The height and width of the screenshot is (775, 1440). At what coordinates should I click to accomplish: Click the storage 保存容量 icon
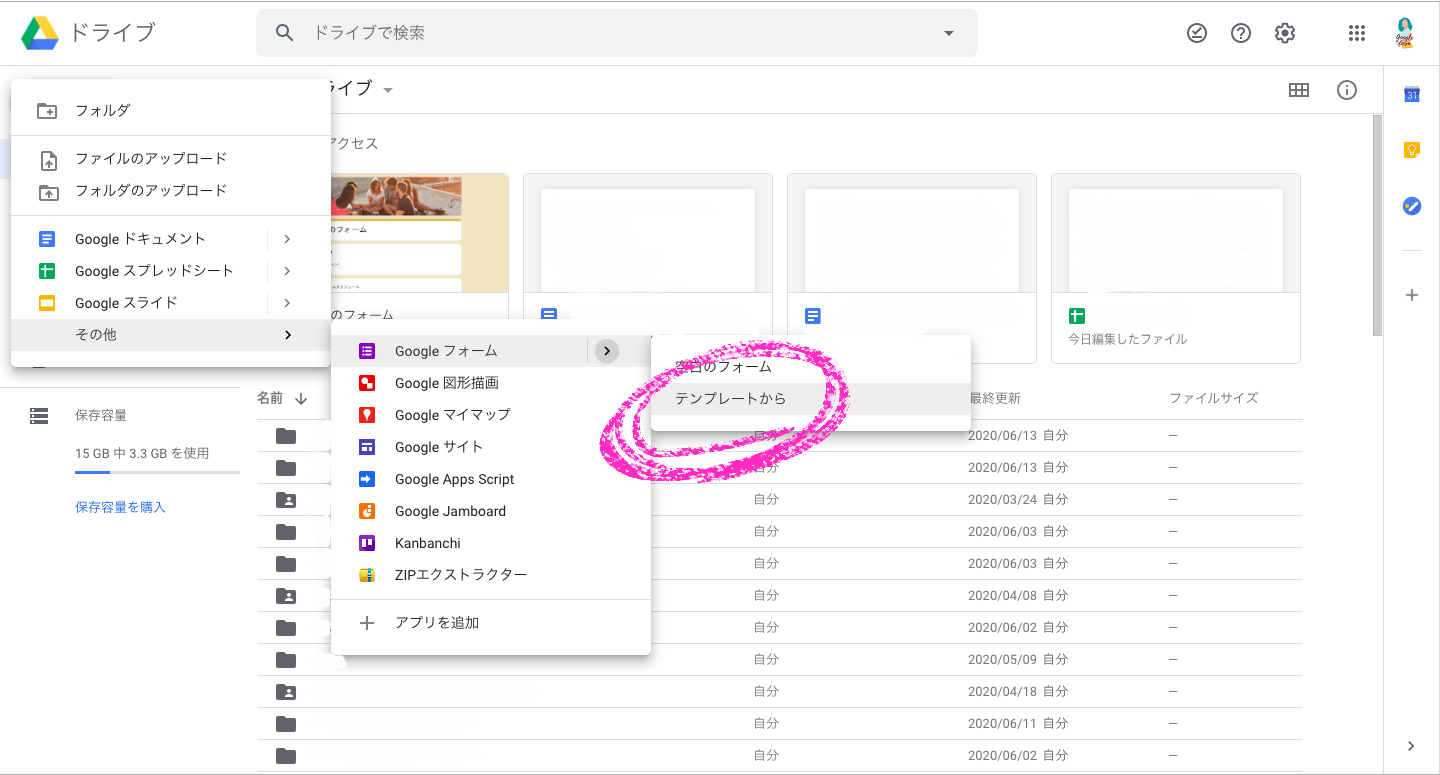click(39, 415)
